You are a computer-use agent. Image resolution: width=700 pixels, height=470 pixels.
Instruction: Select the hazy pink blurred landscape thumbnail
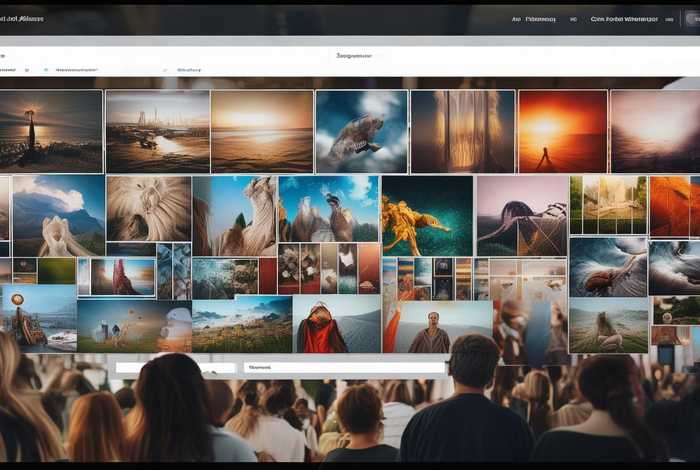point(655,131)
